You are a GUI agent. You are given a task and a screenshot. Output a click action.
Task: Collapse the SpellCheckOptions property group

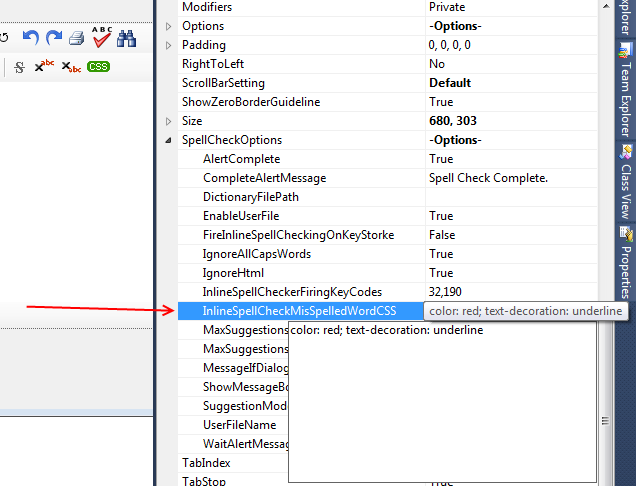coord(168,140)
